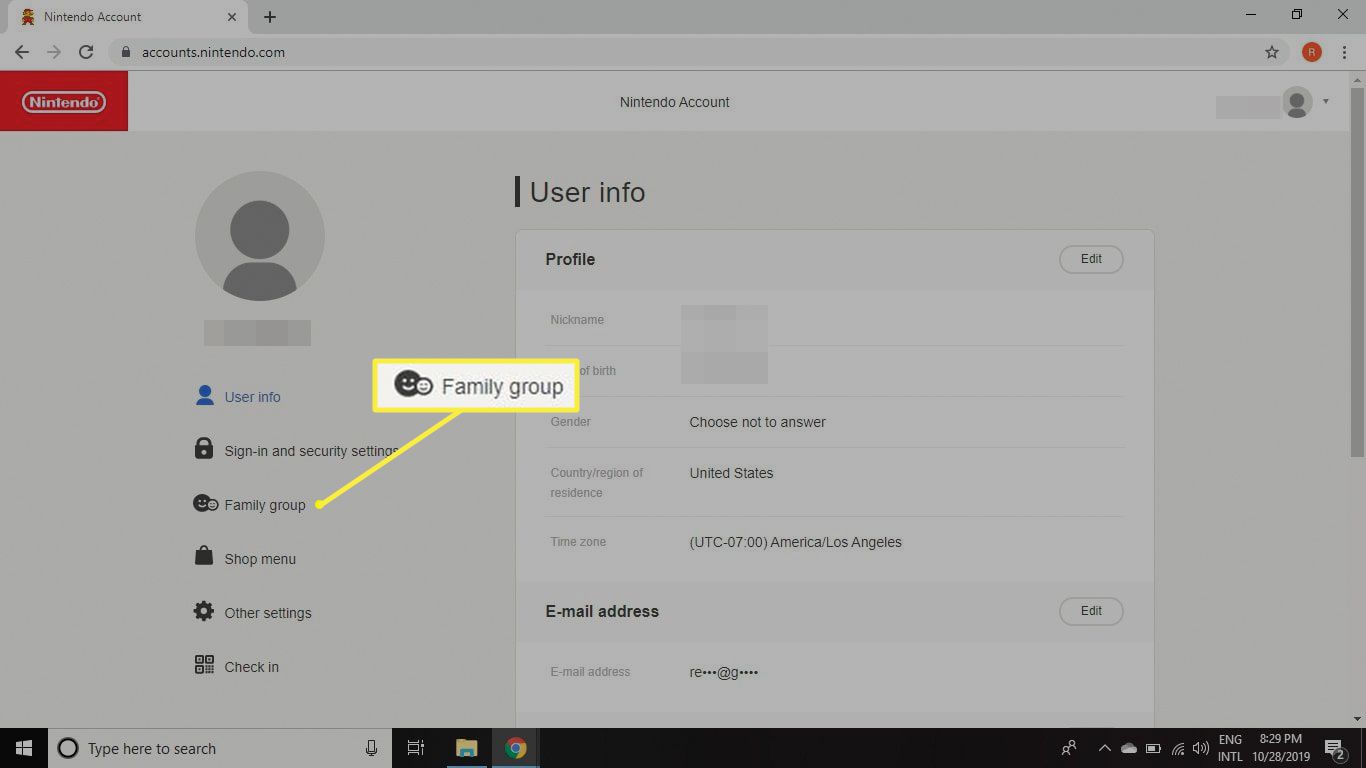Open File Explorer from the taskbar
The image size is (1366, 768).
click(466, 748)
